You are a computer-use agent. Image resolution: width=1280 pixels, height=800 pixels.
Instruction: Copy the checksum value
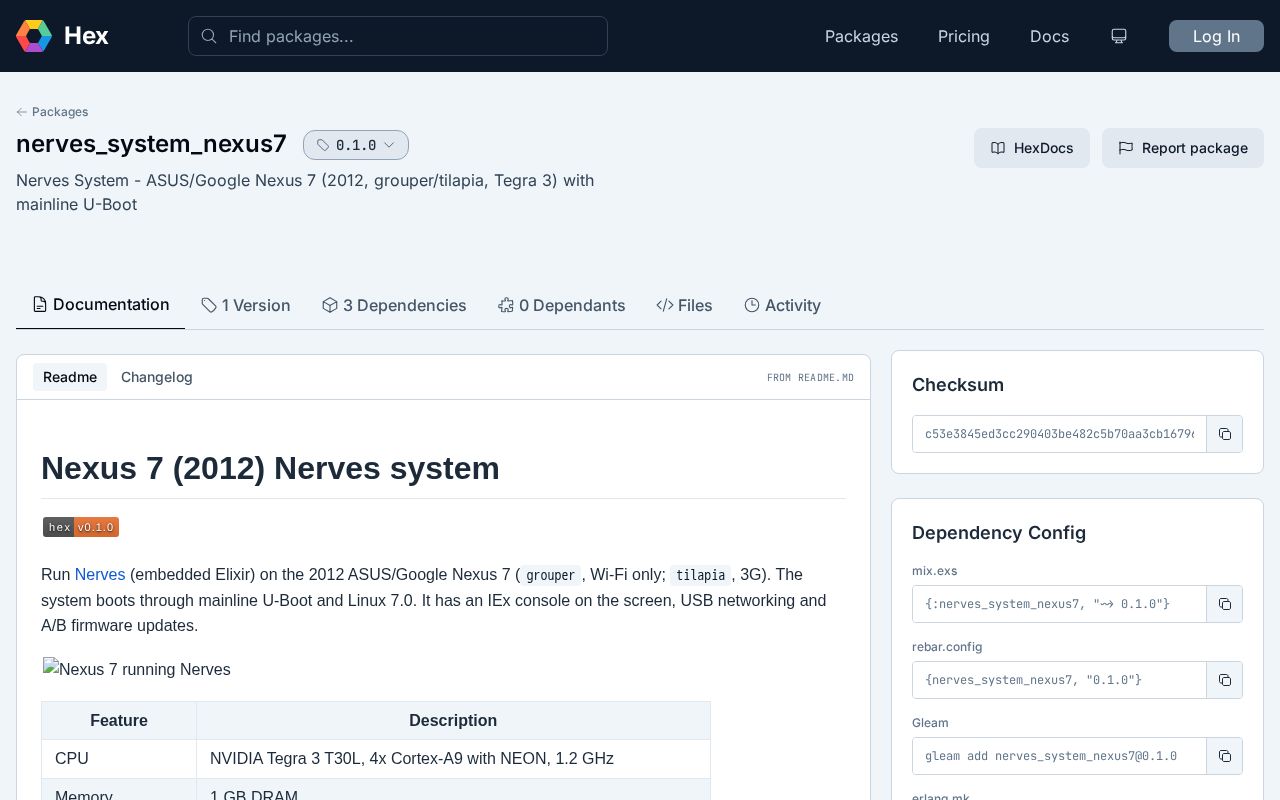(x=1225, y=434)
